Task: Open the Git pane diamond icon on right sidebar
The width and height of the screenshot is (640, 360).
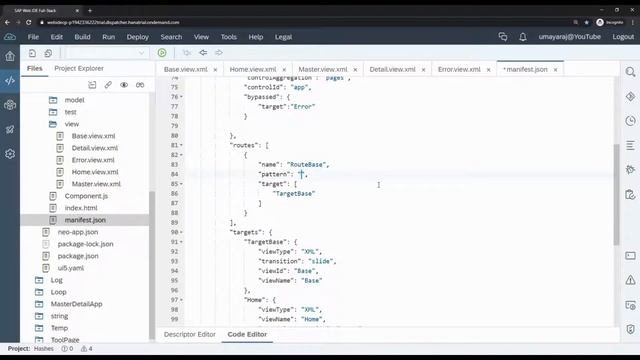Action: tap(630, 97)
